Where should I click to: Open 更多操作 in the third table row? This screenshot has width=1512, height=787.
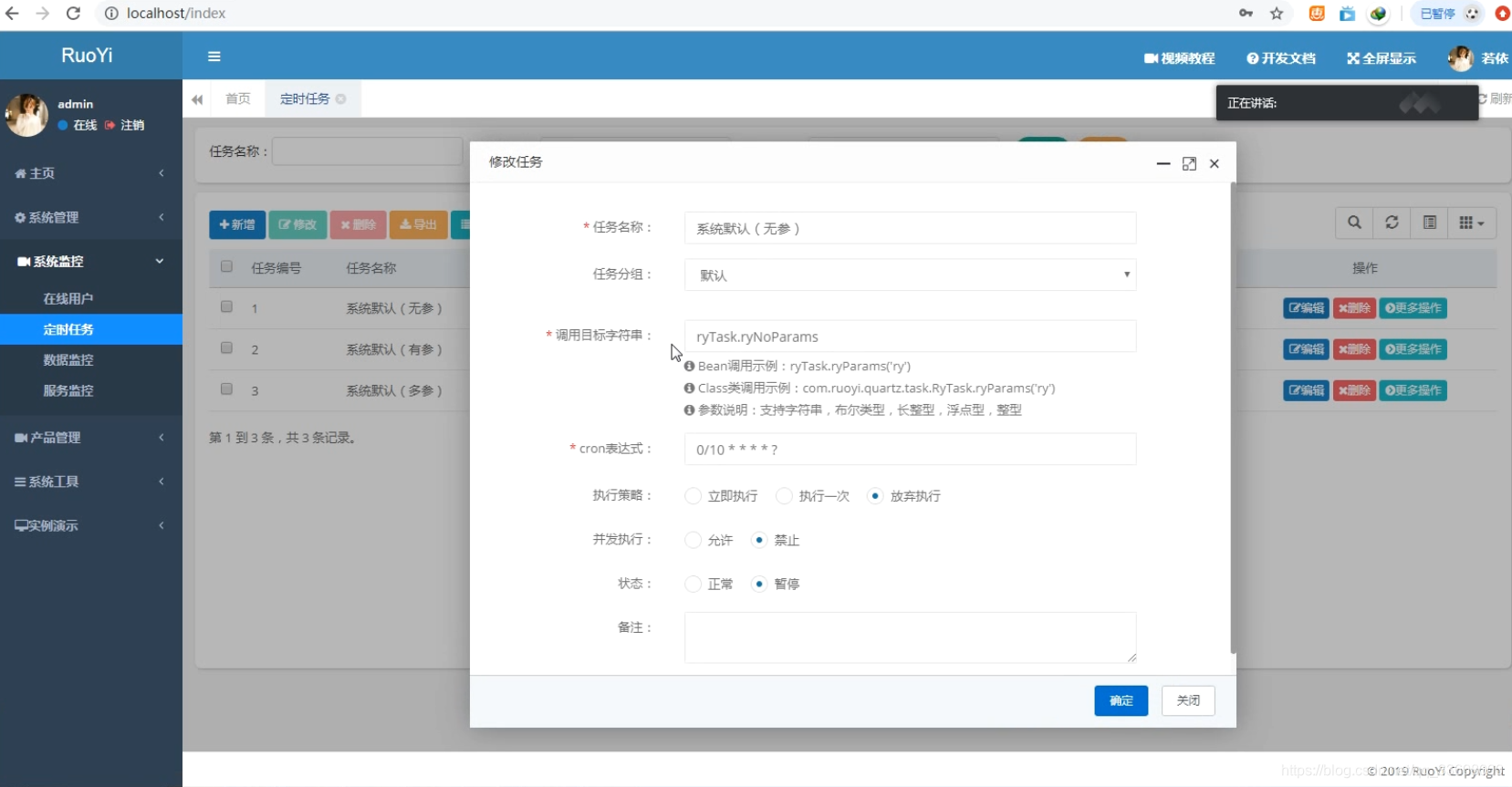(x=1413, y=390)
